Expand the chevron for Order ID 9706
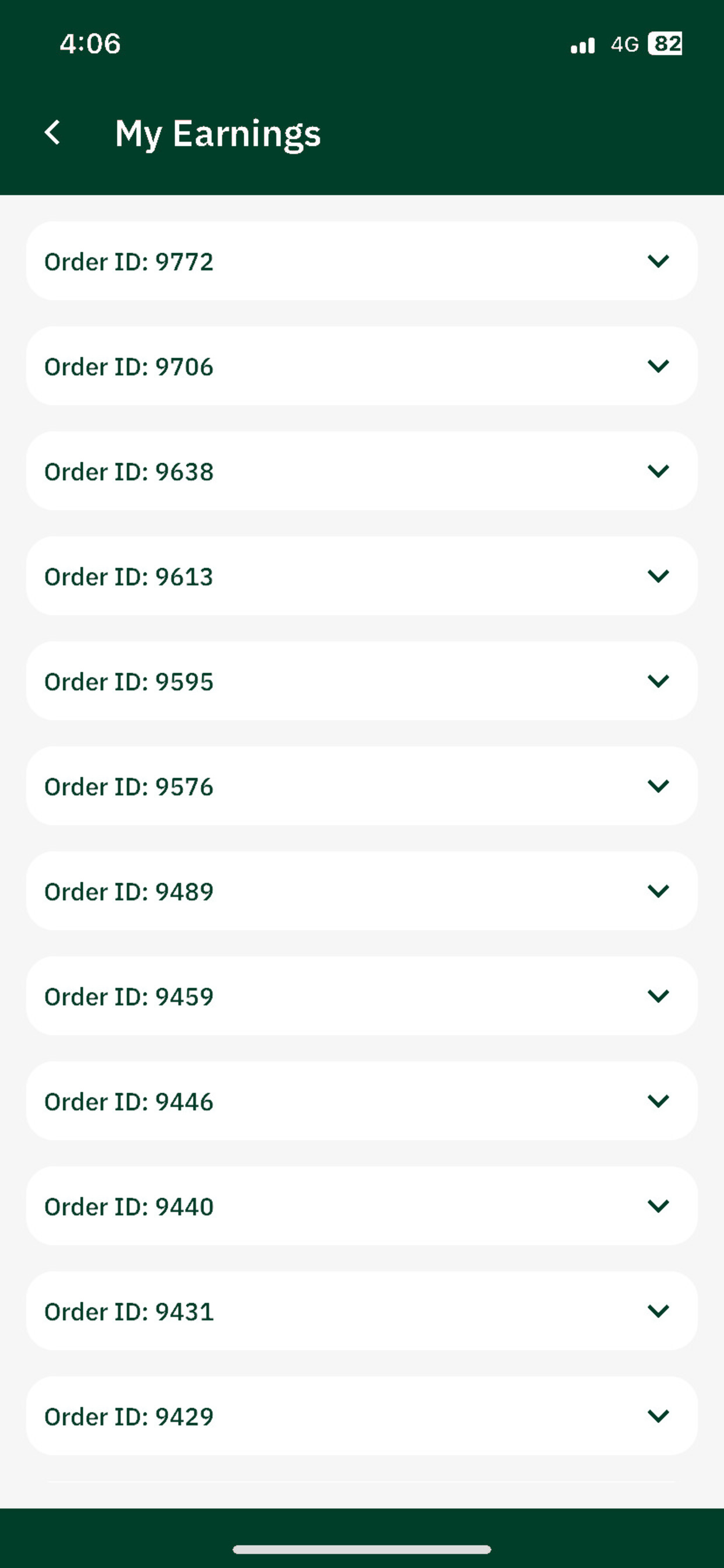 [x=658, y=366]
